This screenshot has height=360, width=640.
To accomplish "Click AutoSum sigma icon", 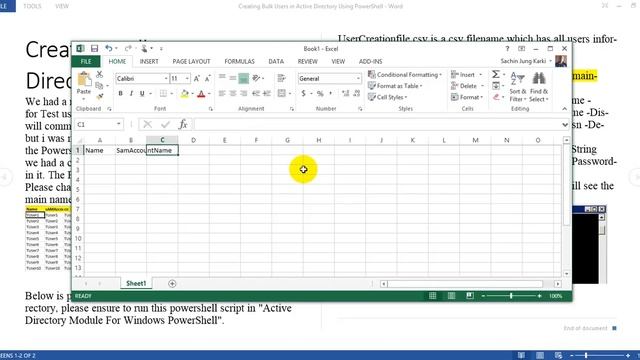I will pos(496,74).
